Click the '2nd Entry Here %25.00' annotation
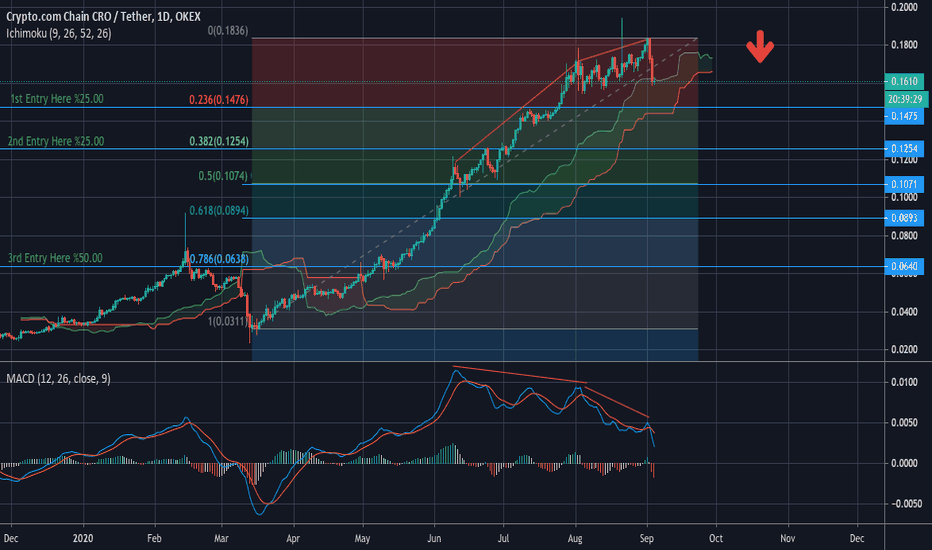Screen dimensions: 932x550 (x=56, y=141)
